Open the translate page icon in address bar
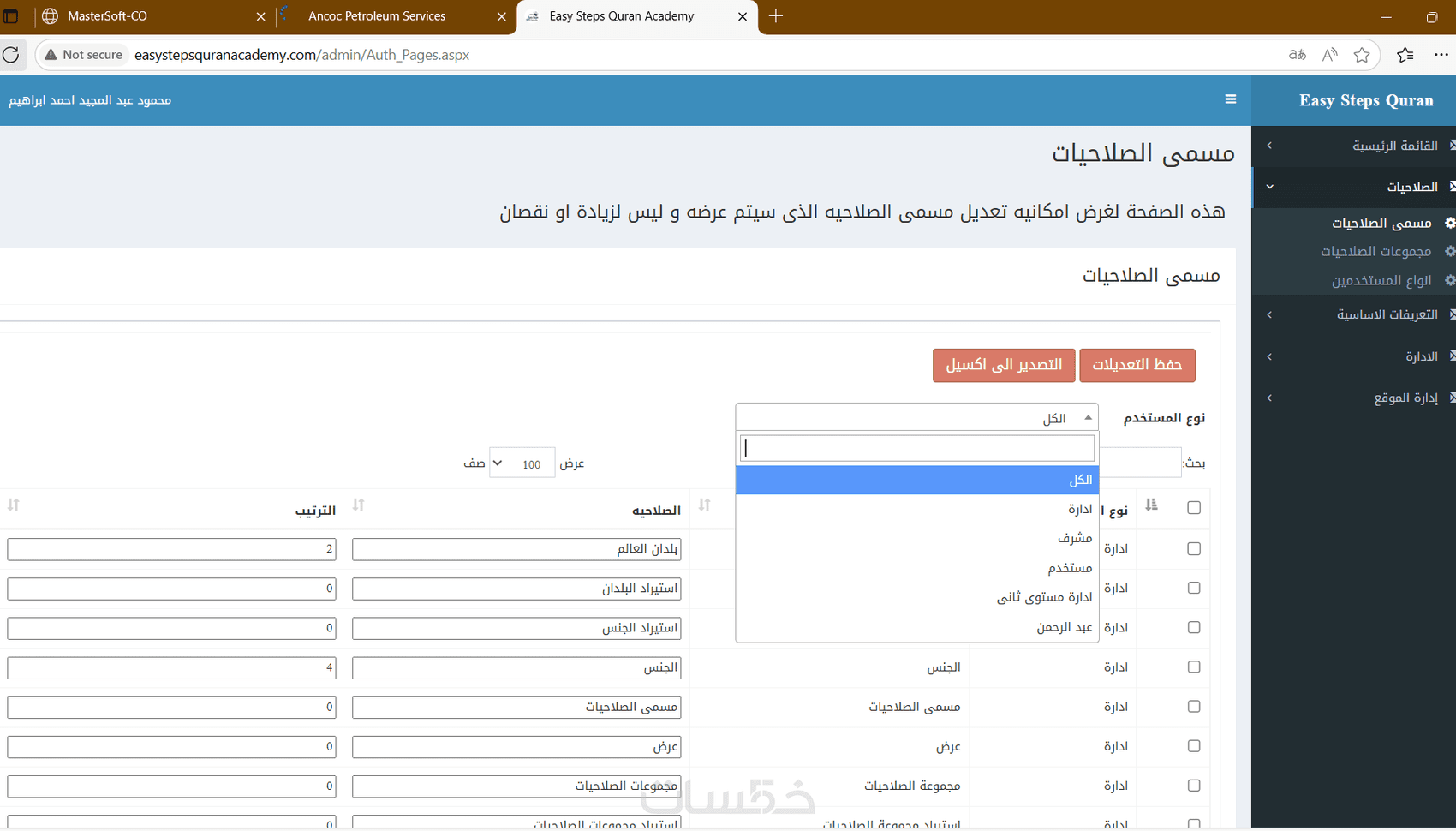Image resolution: width=1456 pixels, height=831 pixels. click(1297, 55)
